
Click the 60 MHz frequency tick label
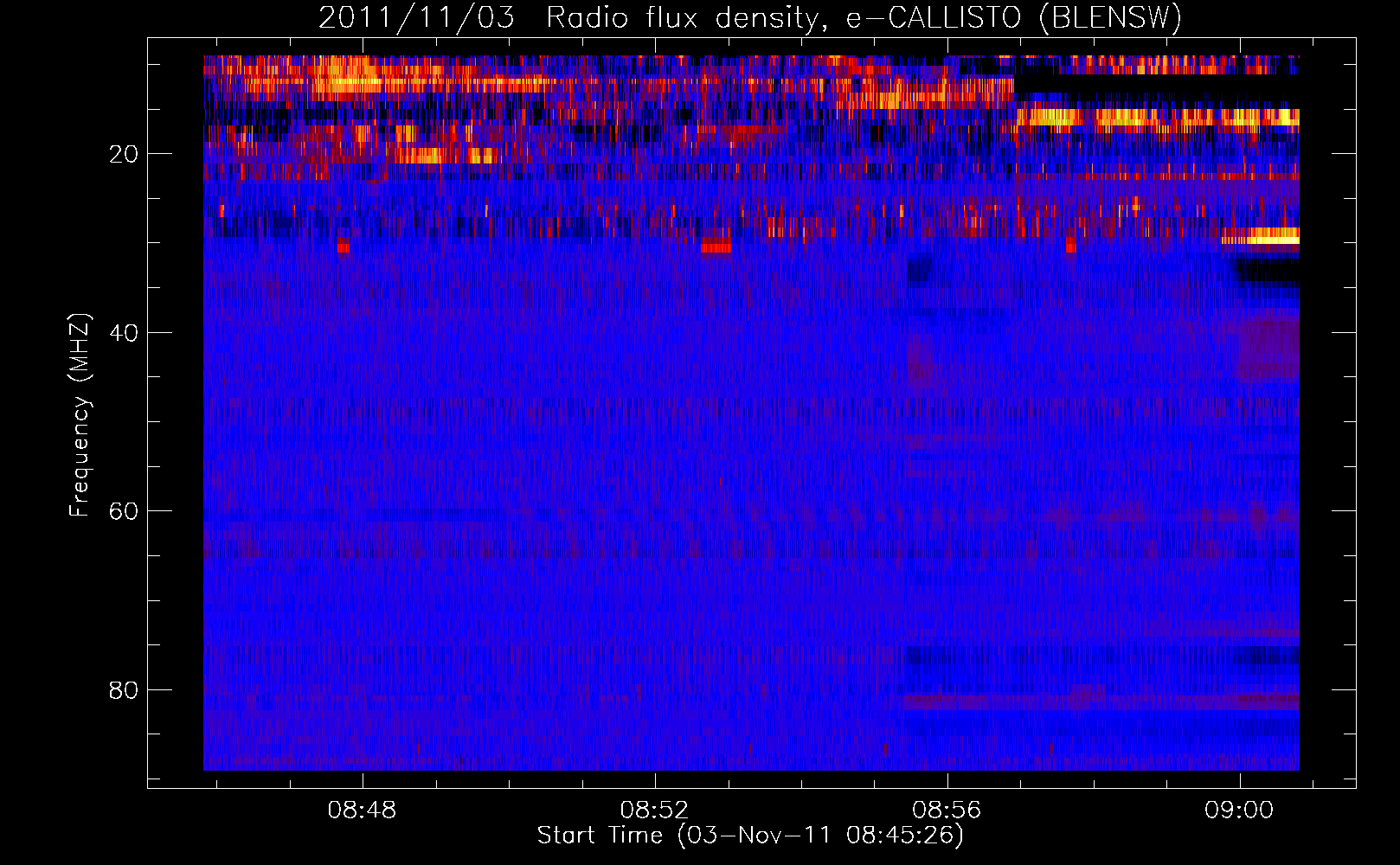[124, 511]
